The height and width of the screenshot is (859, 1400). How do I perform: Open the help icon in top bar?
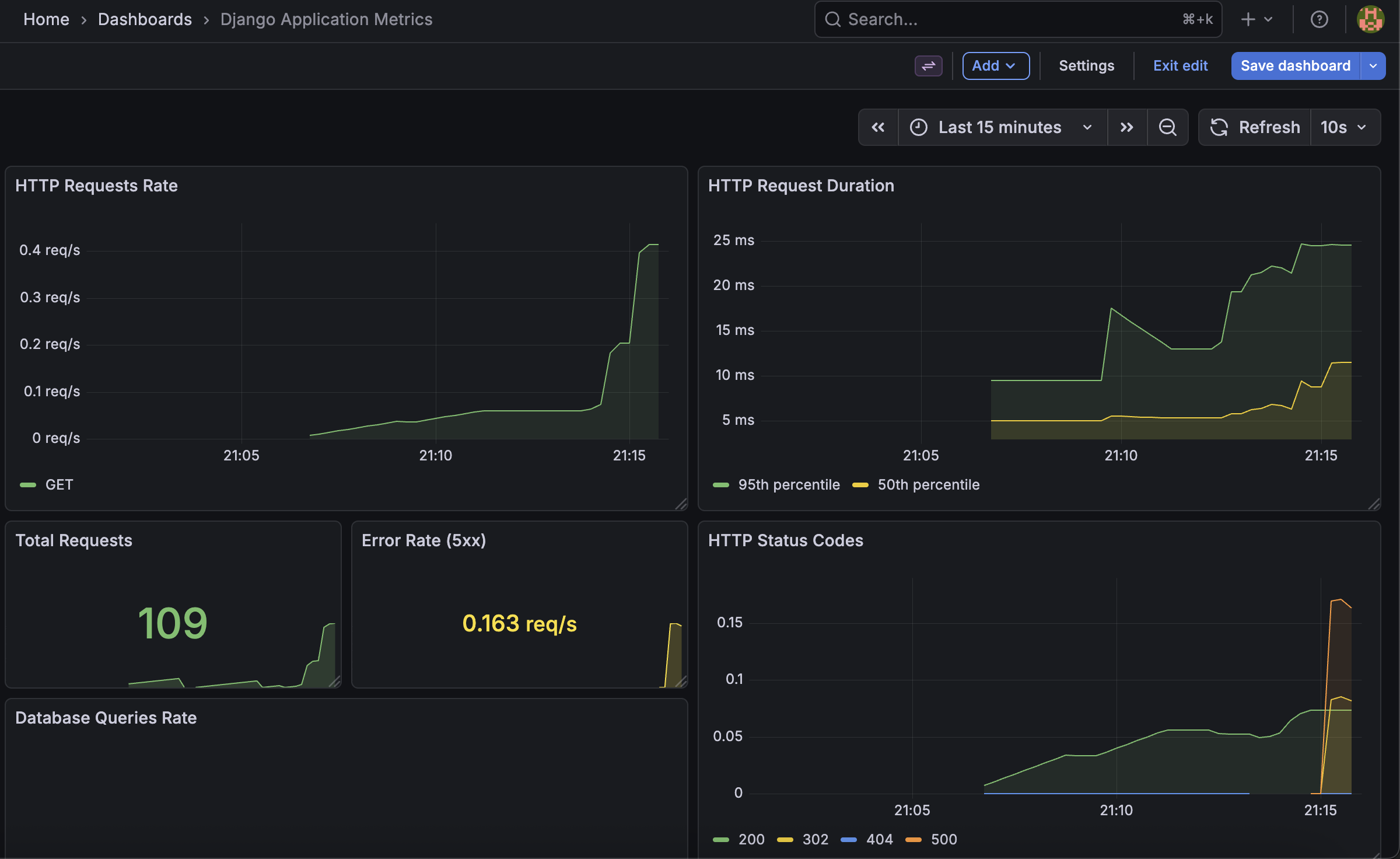tap(1319, 19)
